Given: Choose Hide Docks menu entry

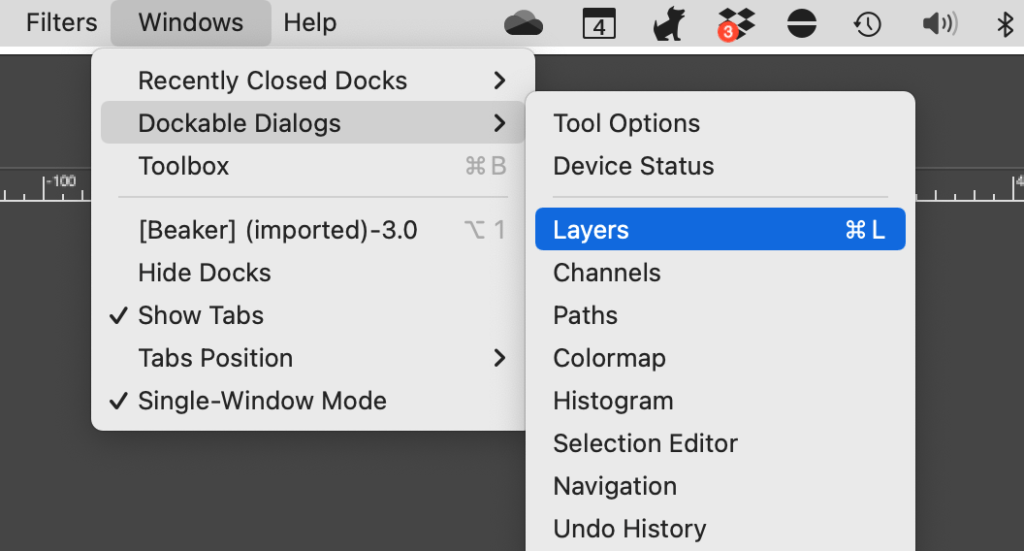Looking at the screenshot, I should coord(204,272).
